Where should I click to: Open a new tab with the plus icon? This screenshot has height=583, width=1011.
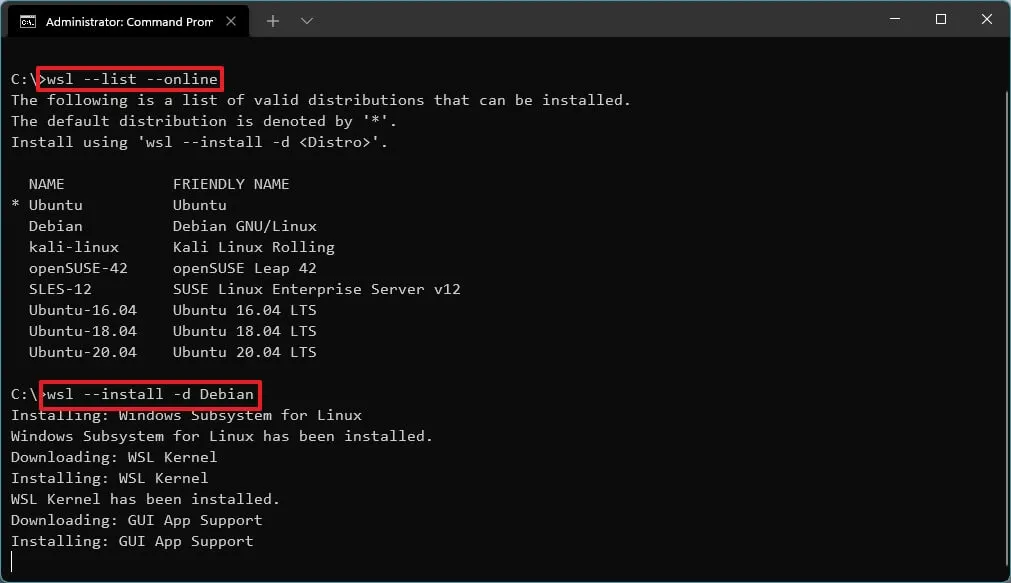click(272, 20)
